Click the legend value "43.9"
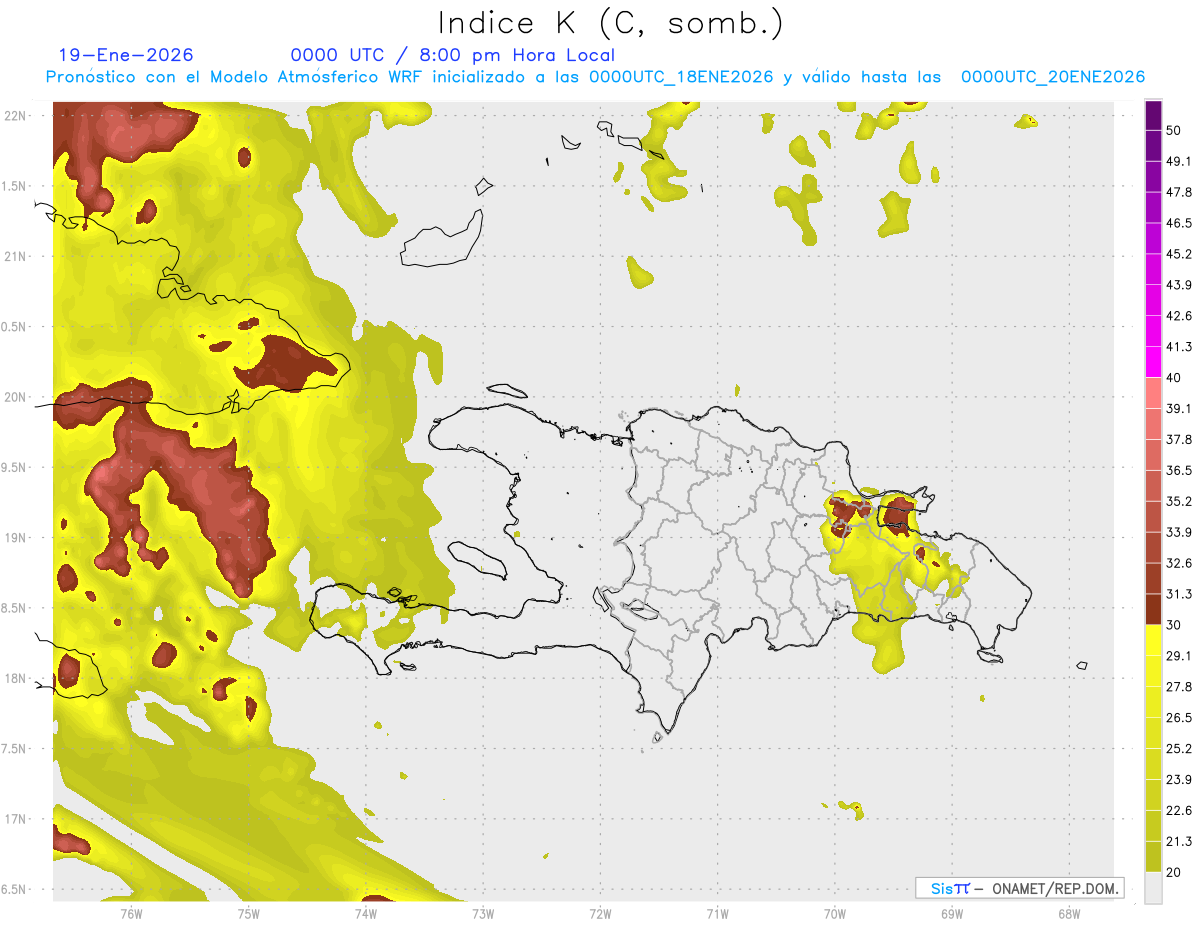The image size is (1200, 927). click(1179, 285)
